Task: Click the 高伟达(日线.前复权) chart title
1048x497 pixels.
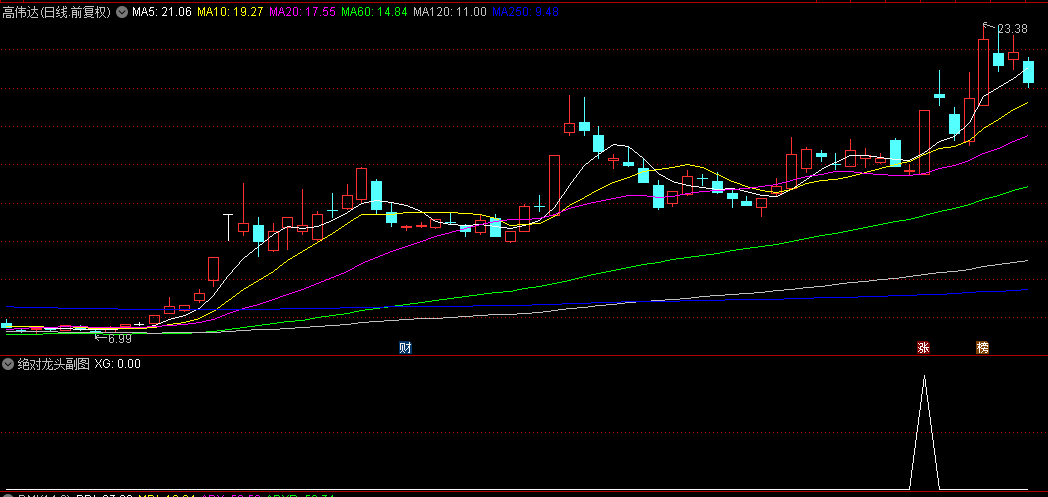Action: [56, 12]
